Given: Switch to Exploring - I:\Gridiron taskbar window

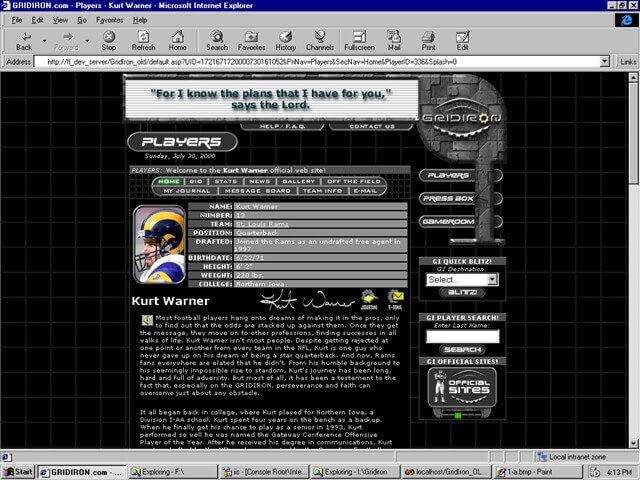Looking at the screenshot, I should point(356,472).
